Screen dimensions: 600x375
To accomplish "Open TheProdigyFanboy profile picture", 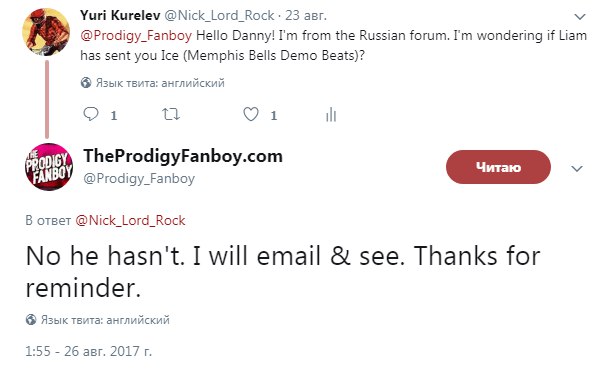I will click(49, 167).
